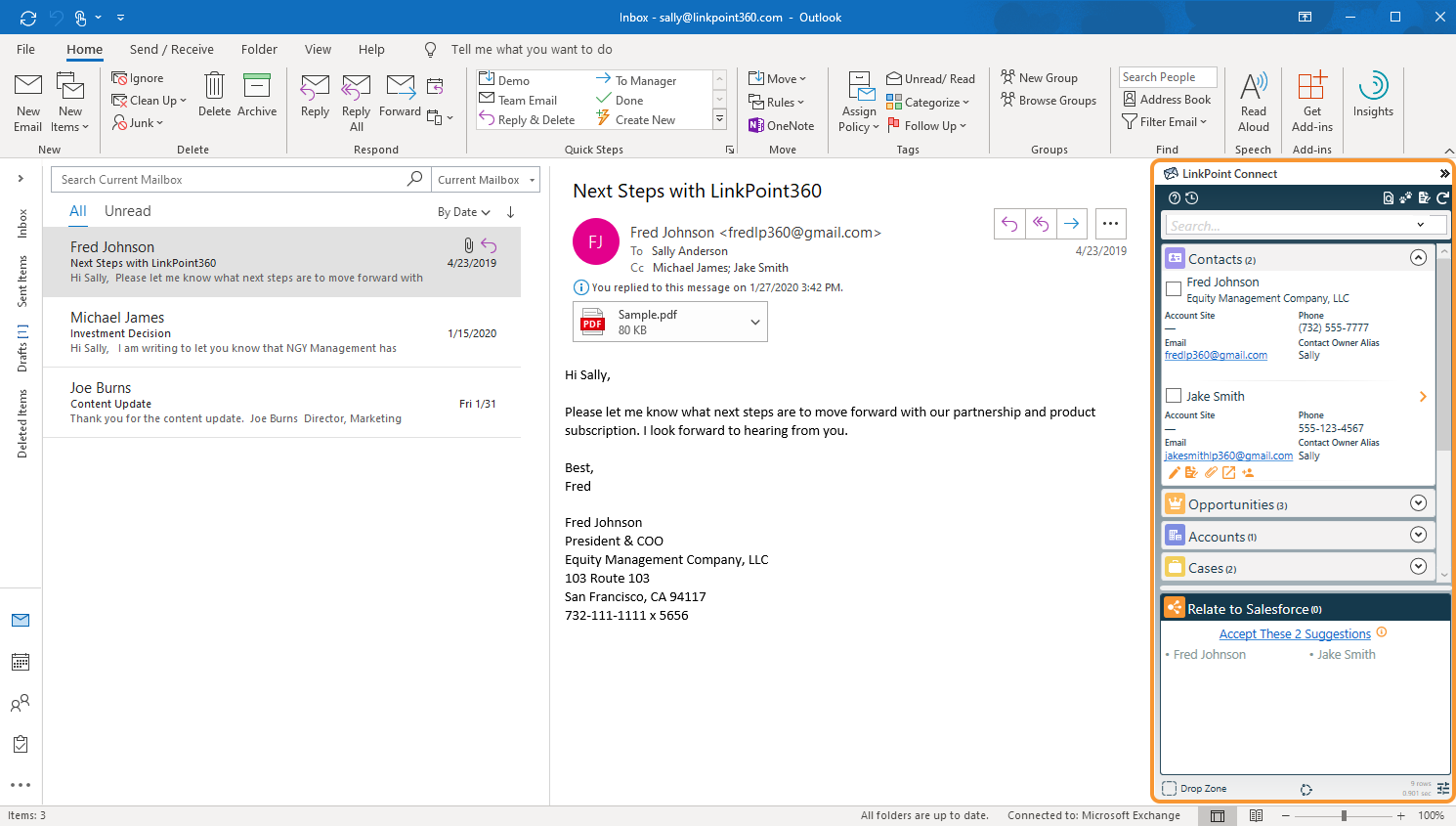
Task: Forward via reading pane arrow icon
Action: [x=1072, y=224]
